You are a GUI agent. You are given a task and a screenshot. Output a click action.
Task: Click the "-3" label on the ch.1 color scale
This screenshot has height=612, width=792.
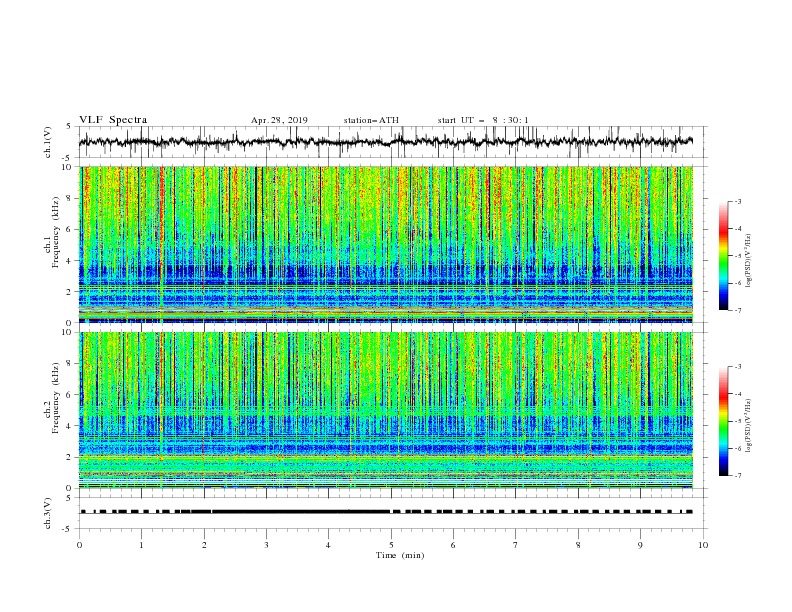738,201
